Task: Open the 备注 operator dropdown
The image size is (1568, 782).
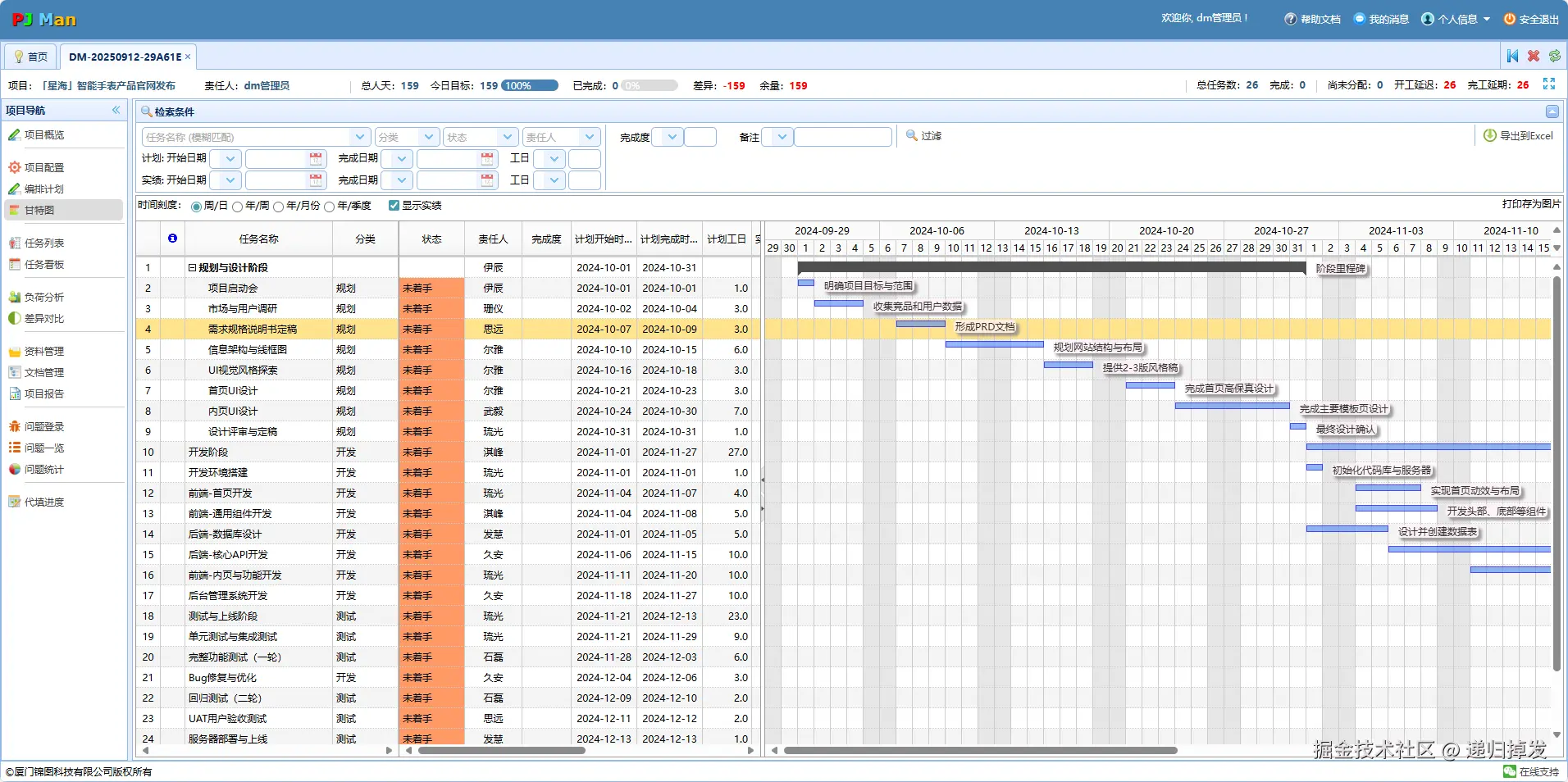Action: (x=782, y=137)
